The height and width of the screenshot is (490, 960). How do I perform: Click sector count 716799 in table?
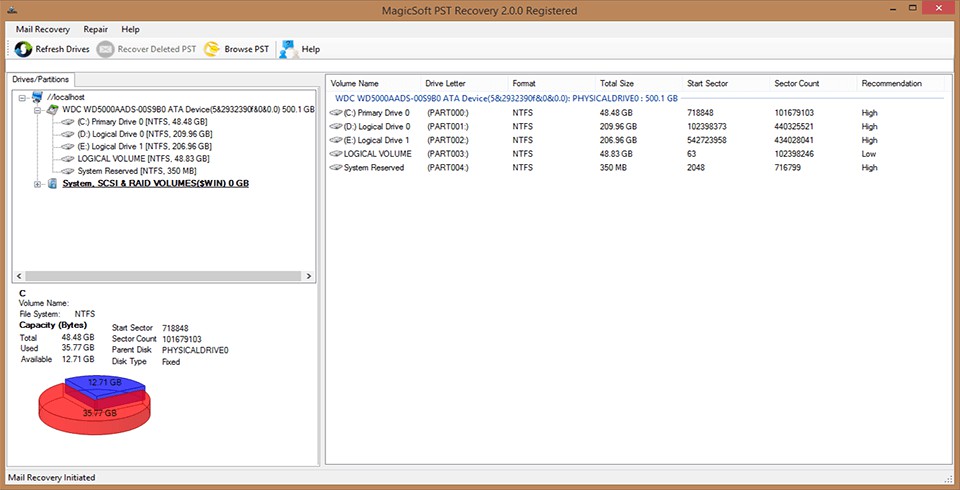pos(787,168)
